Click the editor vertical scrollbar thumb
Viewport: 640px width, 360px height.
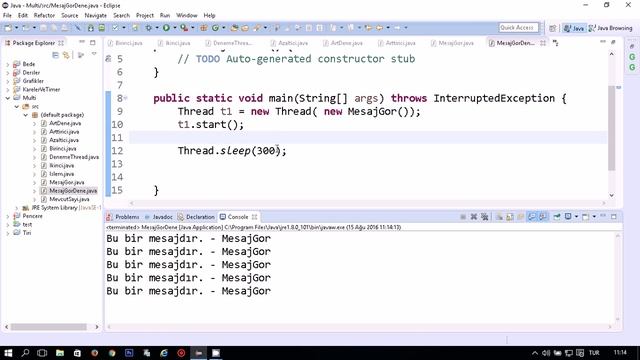click(611, 128)
